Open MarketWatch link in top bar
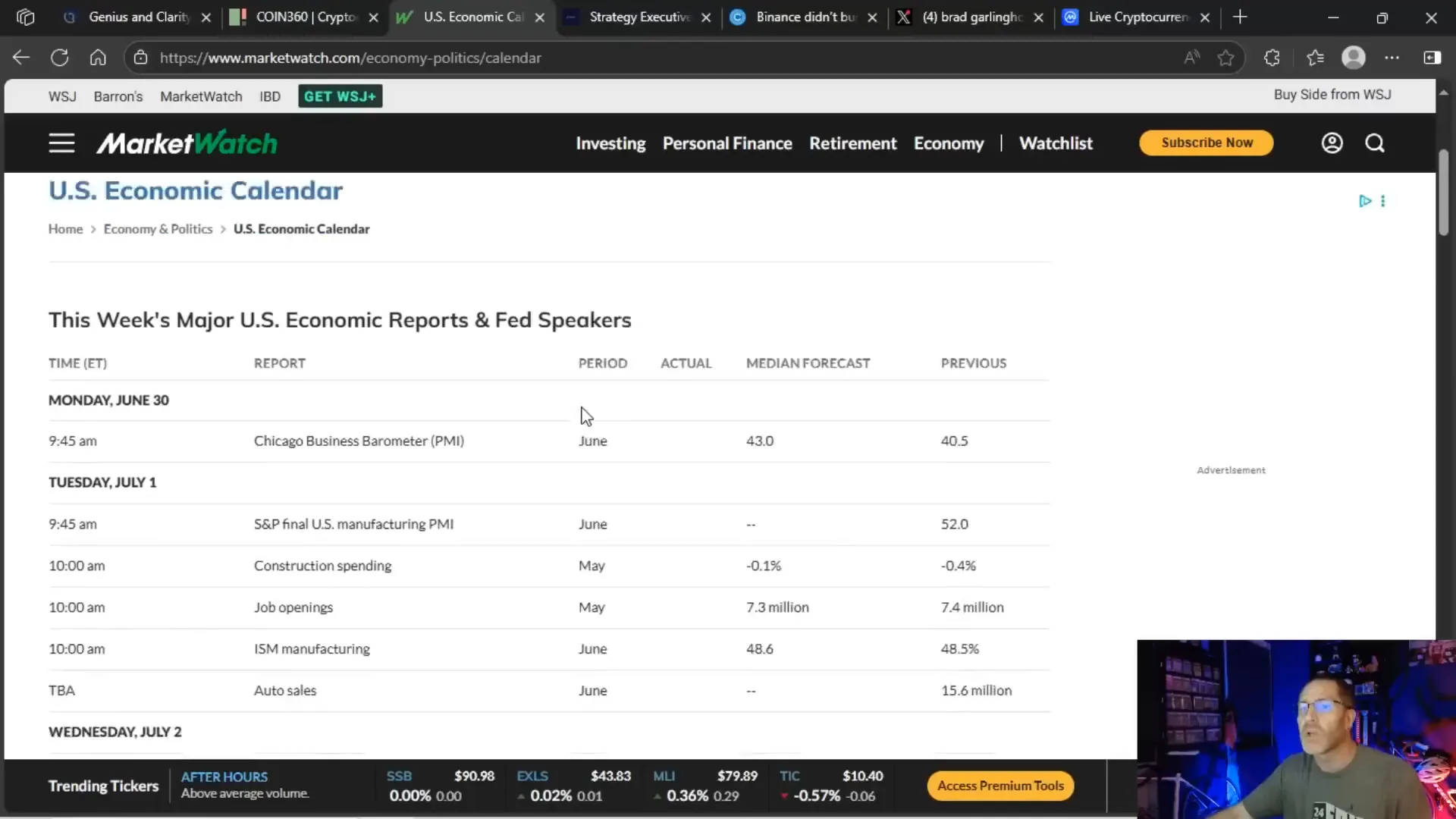 (x=201, y=96)
